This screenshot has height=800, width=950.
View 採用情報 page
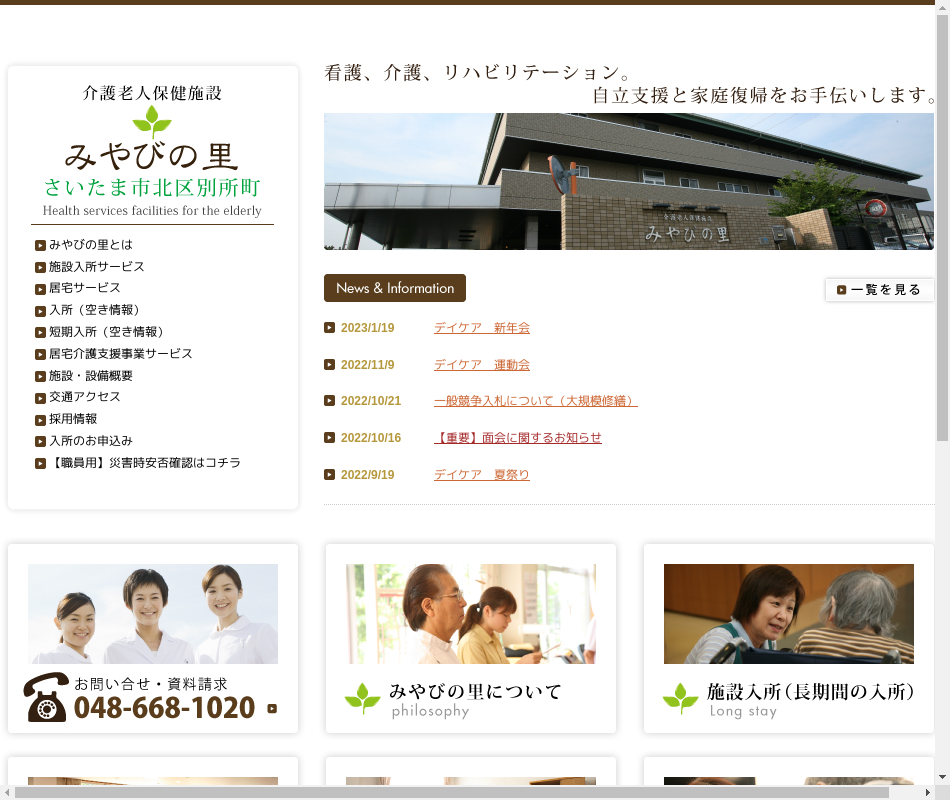coord(73,419)
